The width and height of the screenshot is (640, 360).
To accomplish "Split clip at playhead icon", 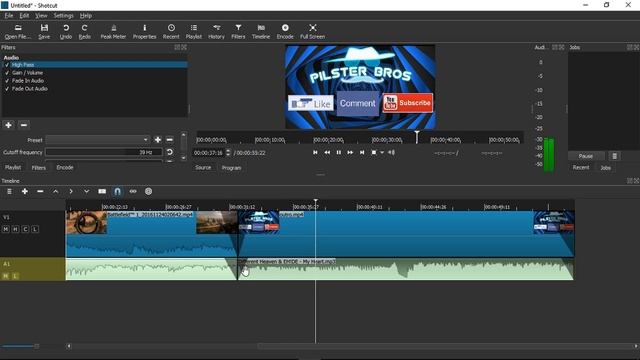I will 102,191.
